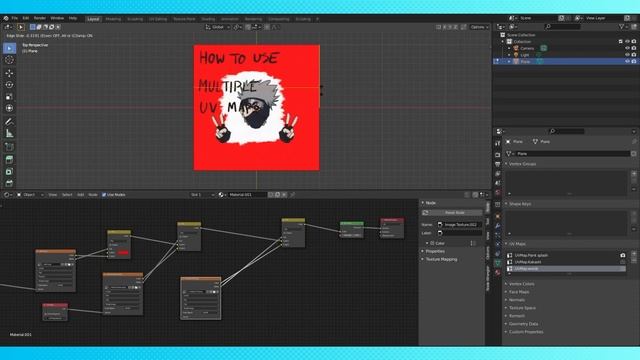Toggle the fake user shield for Material.001
Viewport: 640px width, 360px height.
tap(271, 195)
